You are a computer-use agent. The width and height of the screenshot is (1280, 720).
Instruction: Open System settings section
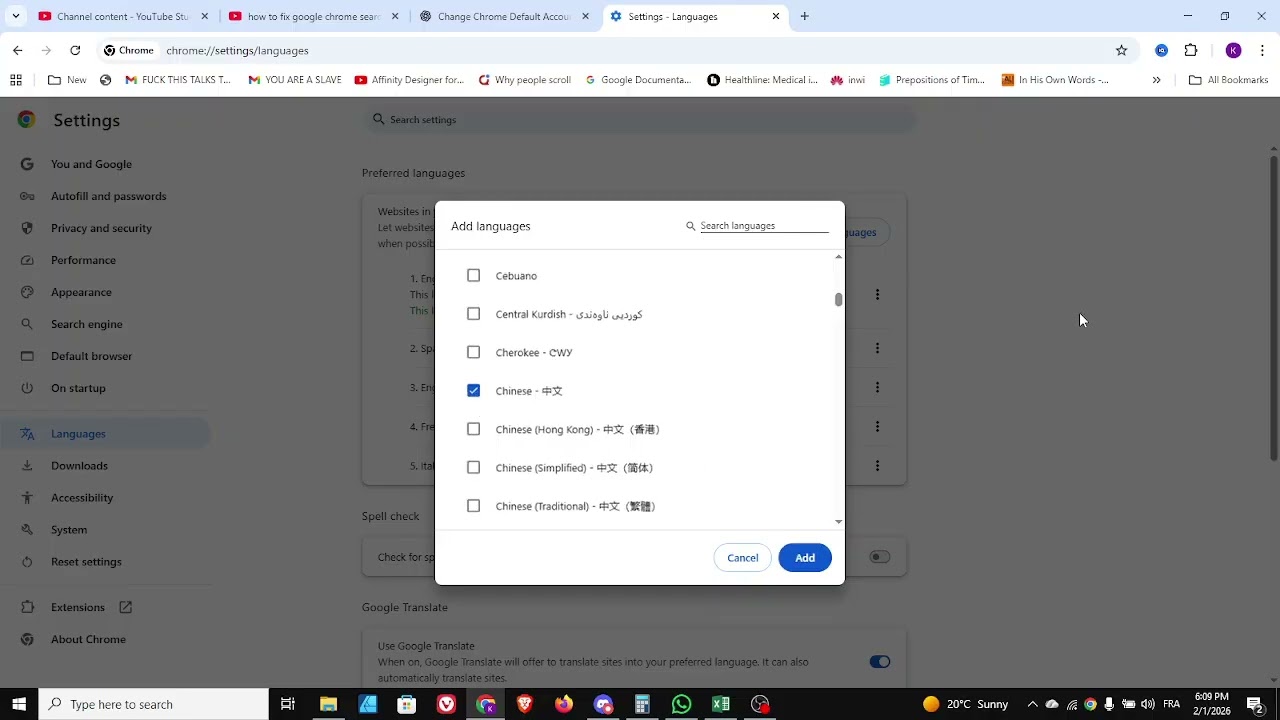point(69,530)
